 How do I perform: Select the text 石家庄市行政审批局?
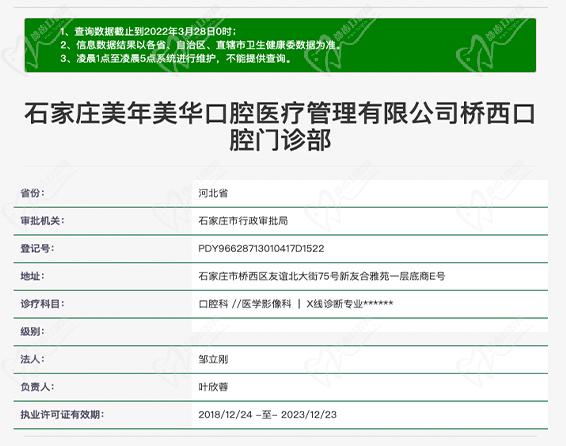(243, 221)
